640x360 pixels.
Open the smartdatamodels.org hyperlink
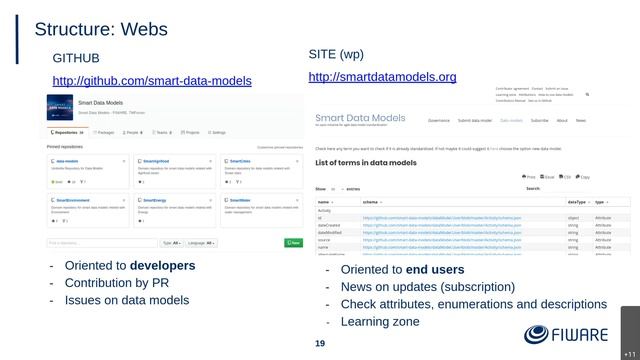pos(382,77)
